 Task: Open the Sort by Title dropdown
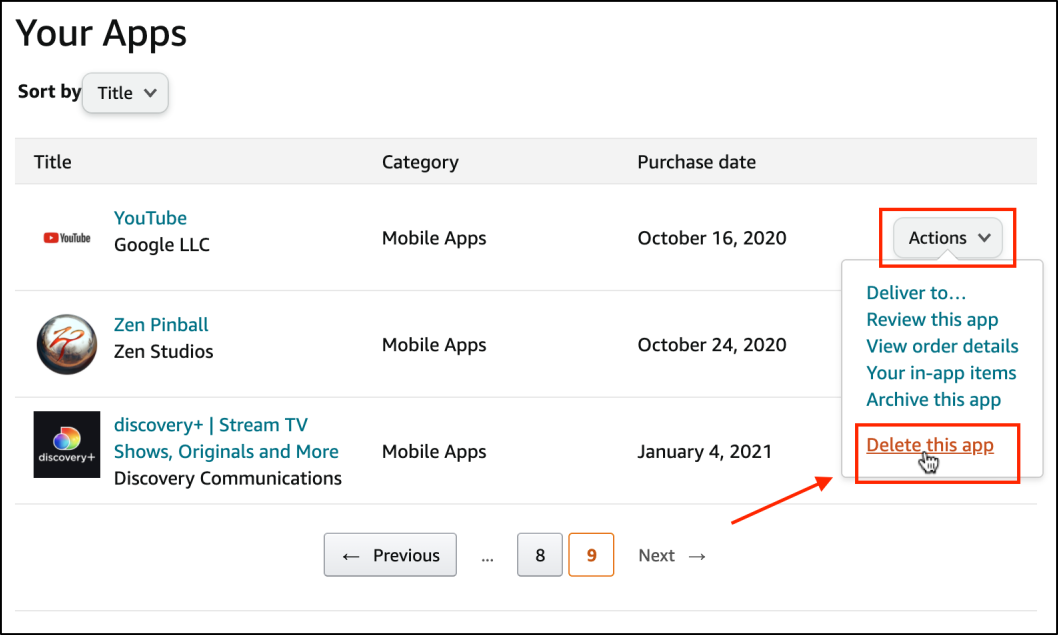pos(126,93)
